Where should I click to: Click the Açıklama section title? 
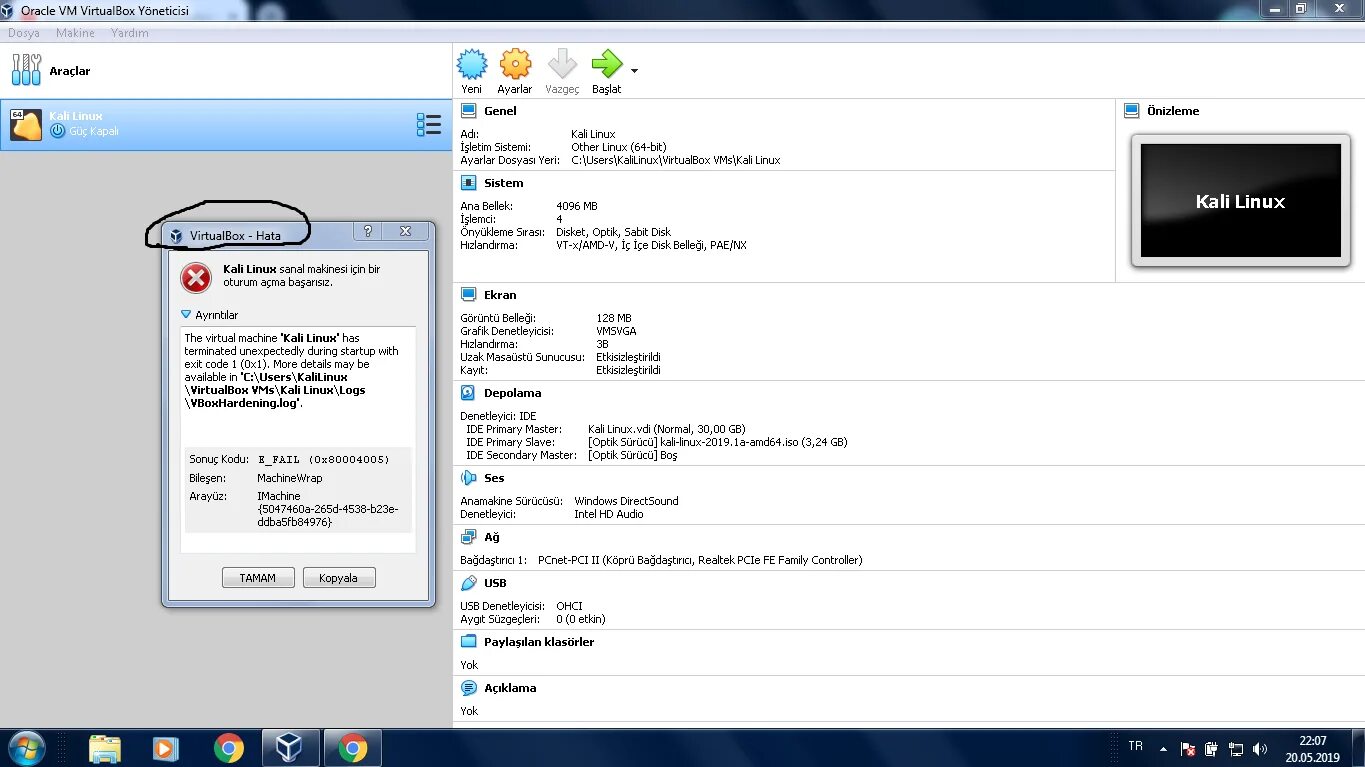(510, 688)
